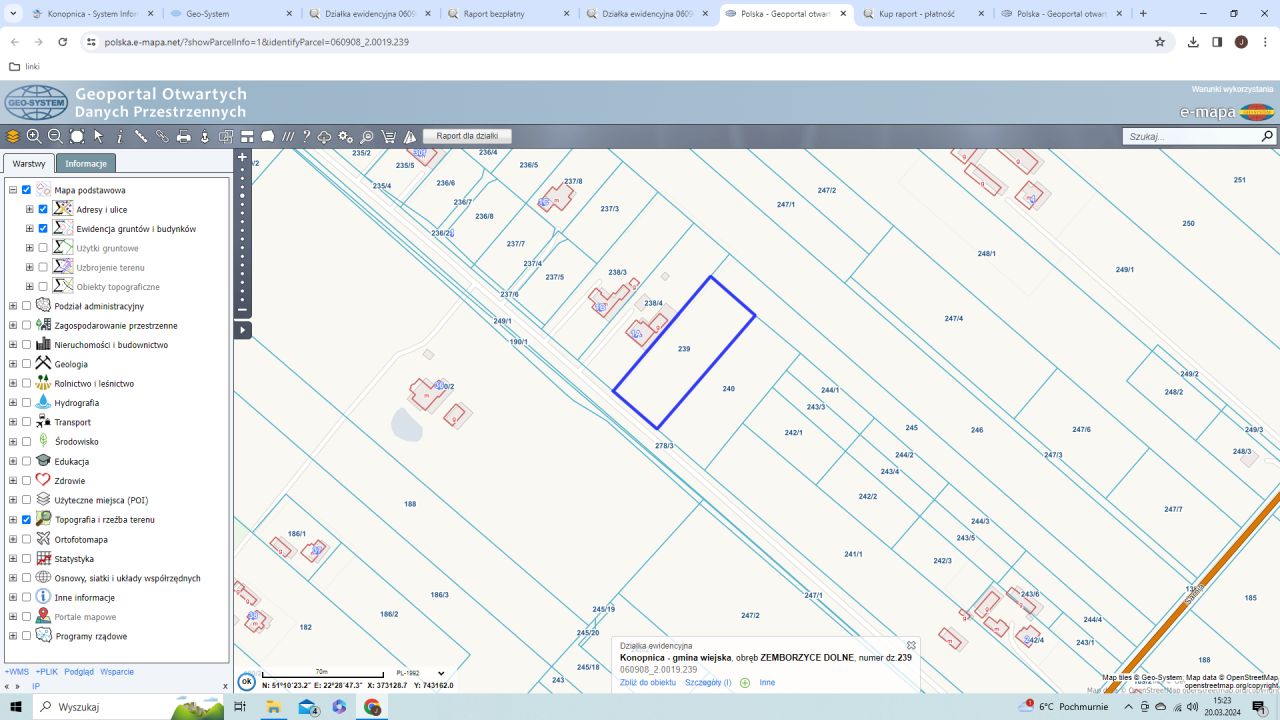Click the green plus icon in parcel popup

745,683
